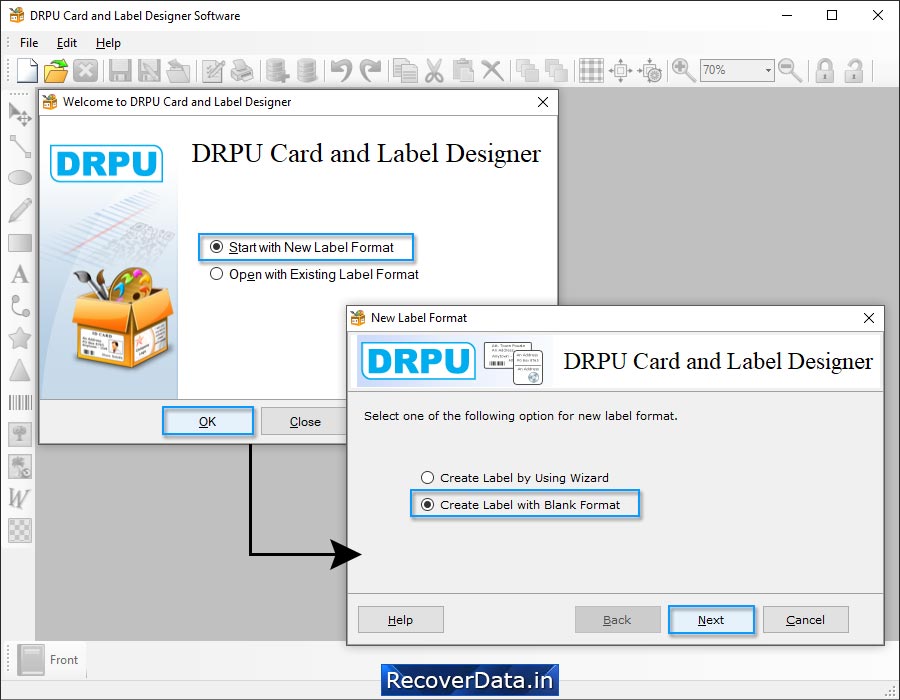The width and height of the screenshot is (900, 700).
Task: Click the closed padlock icon
Action: [x=825, y=71]
